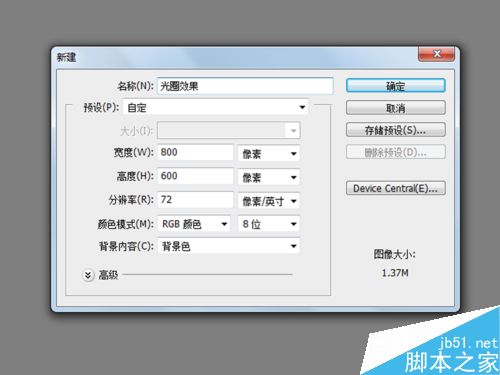Click the 图像大小 label
Image resolution: width=500 pixels, height=375 pixels.
pyautogui.click(x=394, y=254)
